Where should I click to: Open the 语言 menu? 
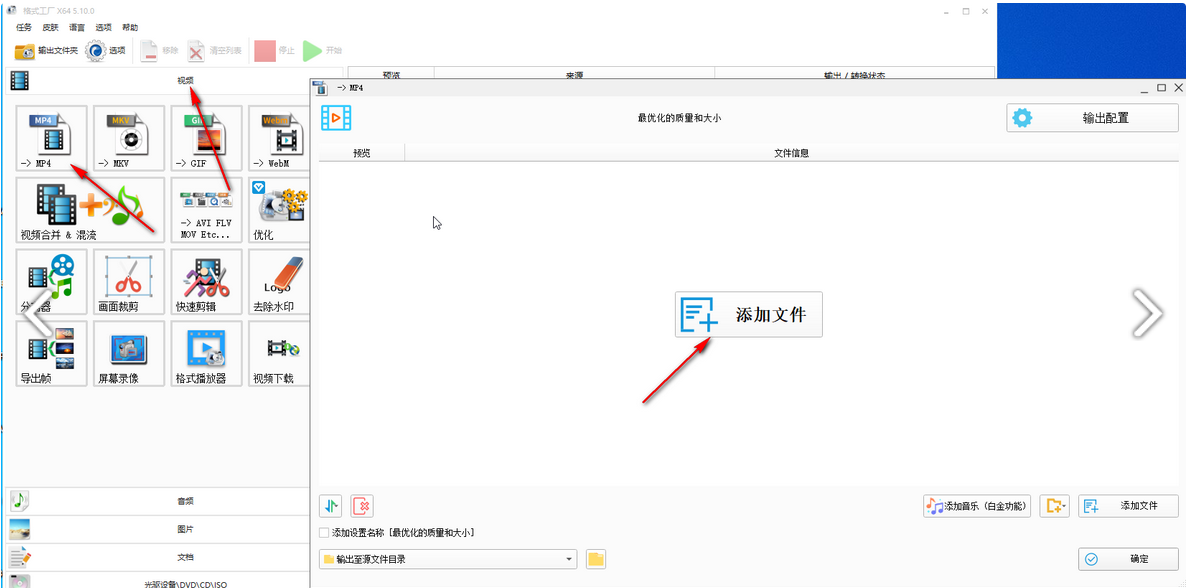coord(77,27)
